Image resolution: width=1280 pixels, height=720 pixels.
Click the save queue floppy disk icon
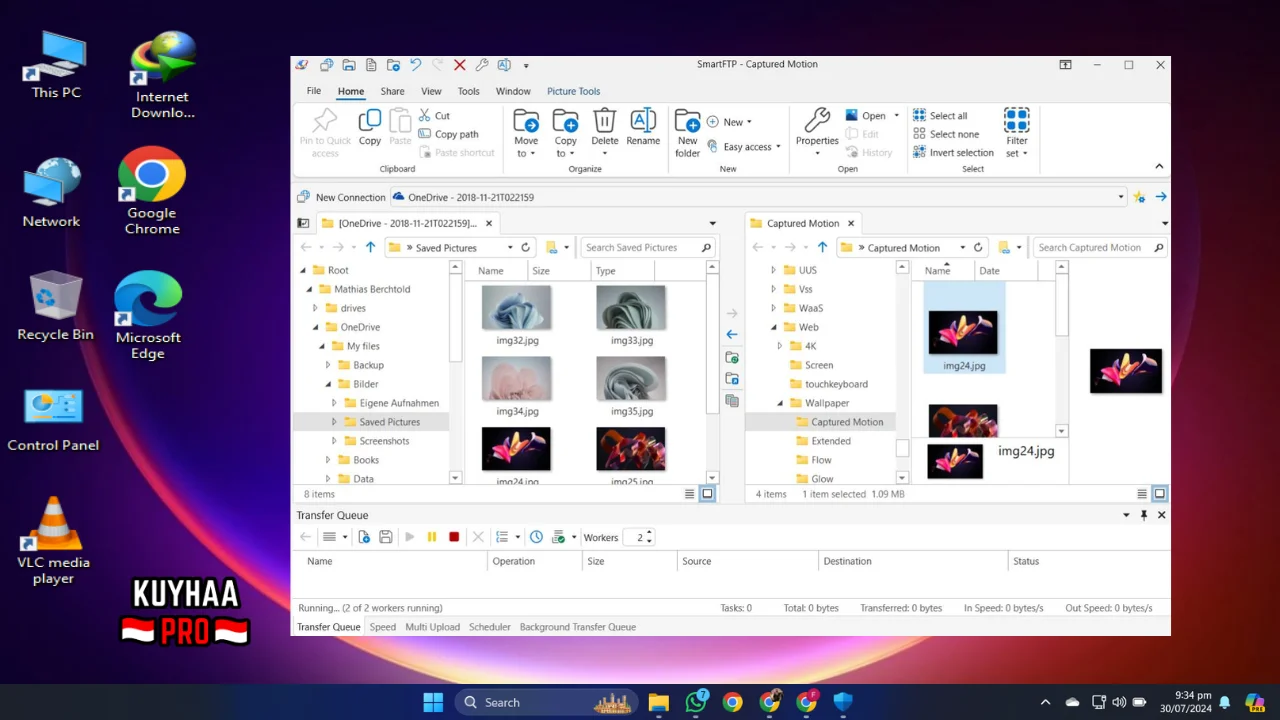tap(385, 537)
